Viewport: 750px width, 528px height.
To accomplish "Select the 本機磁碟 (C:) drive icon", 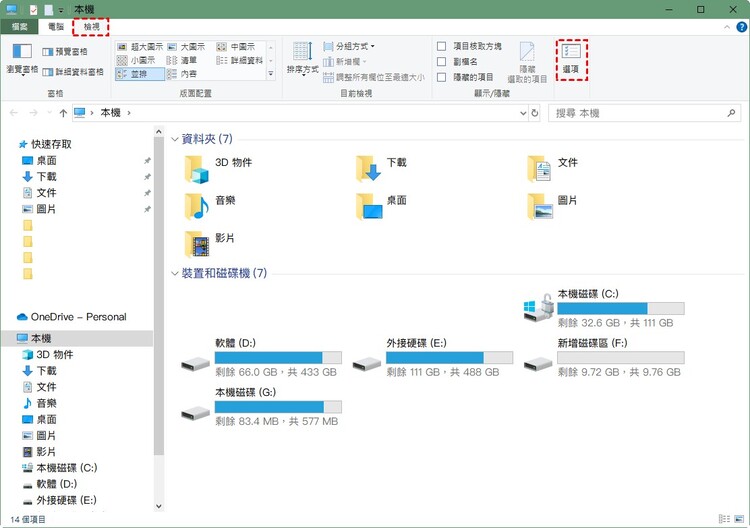I will coord(539,308).
